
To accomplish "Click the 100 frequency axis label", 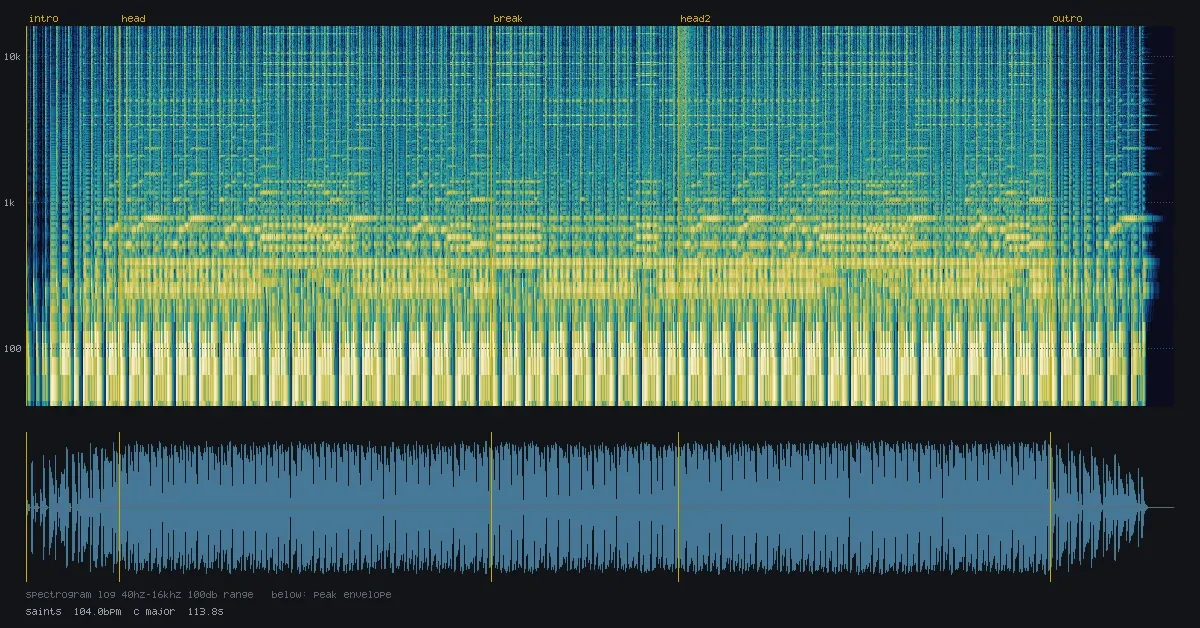I will 13,349.
